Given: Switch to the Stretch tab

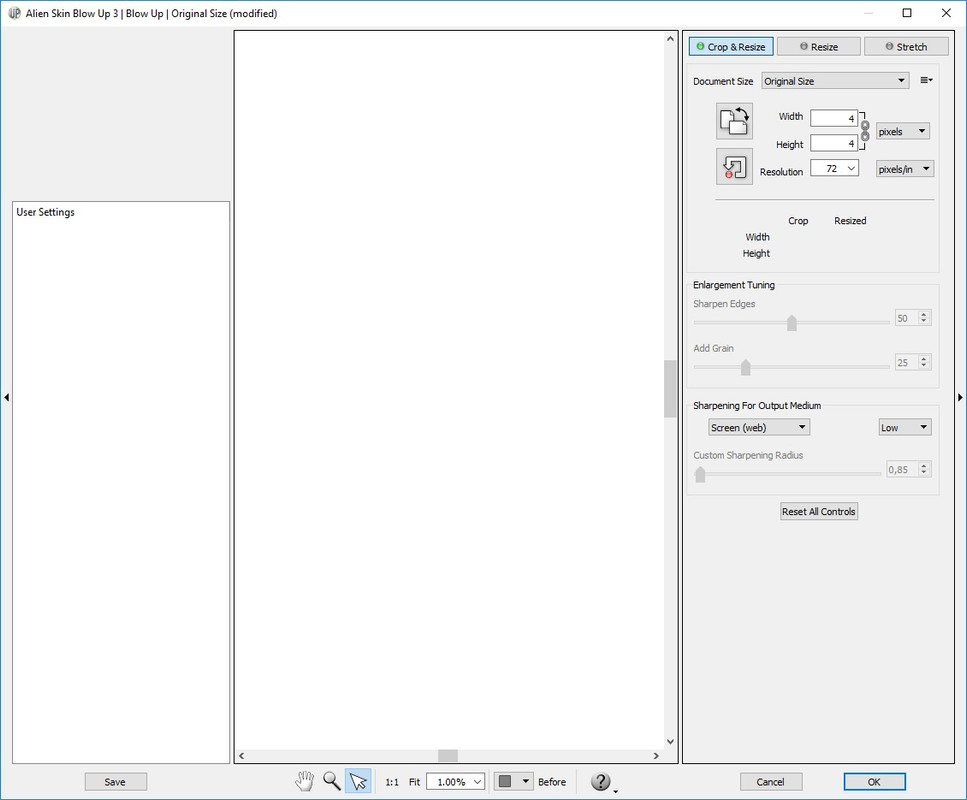Looking at the screenshot, I should pyautogui.click(x=907, y=47).
